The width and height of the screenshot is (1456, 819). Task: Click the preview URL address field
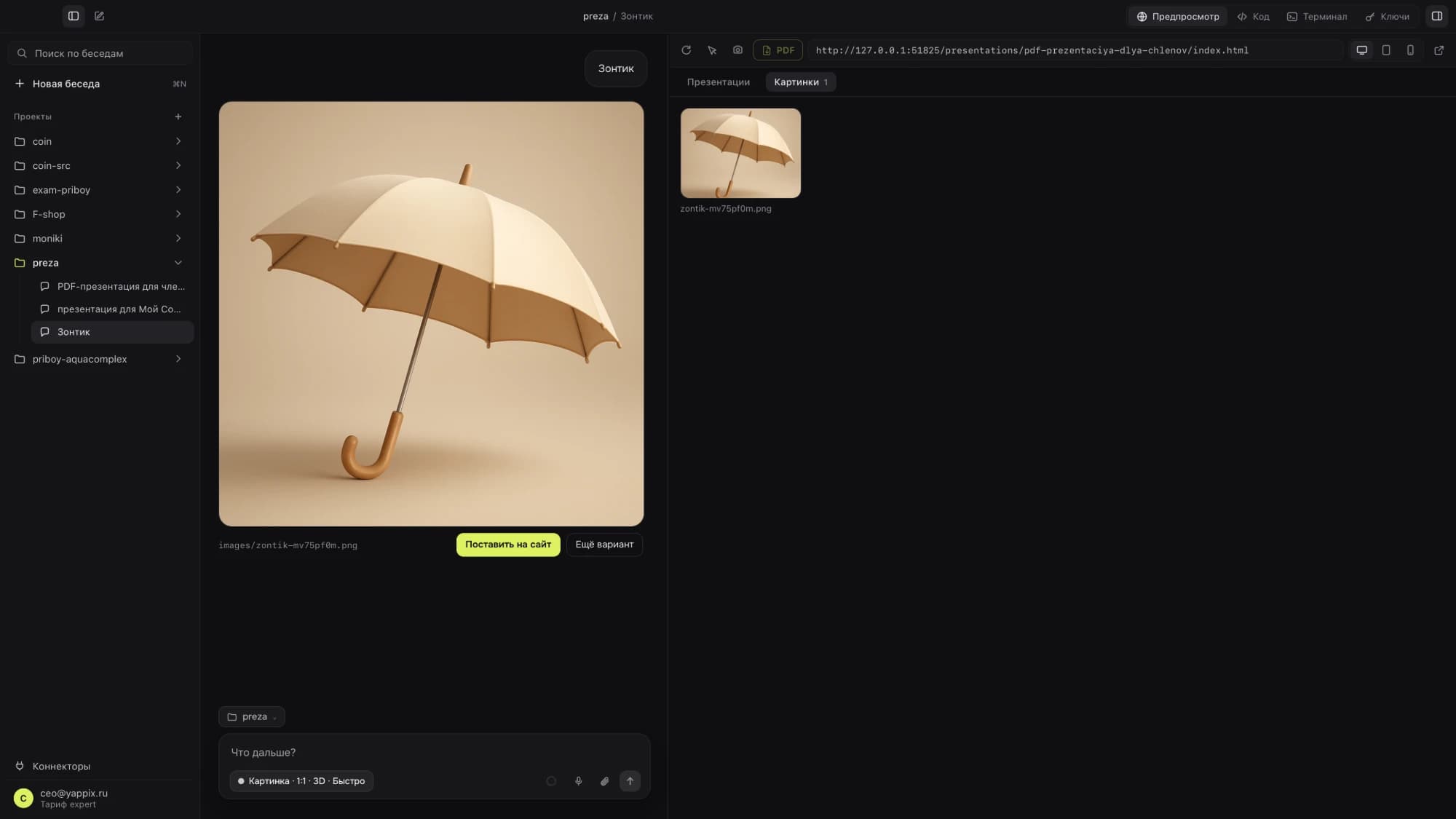pos(1075,50)
